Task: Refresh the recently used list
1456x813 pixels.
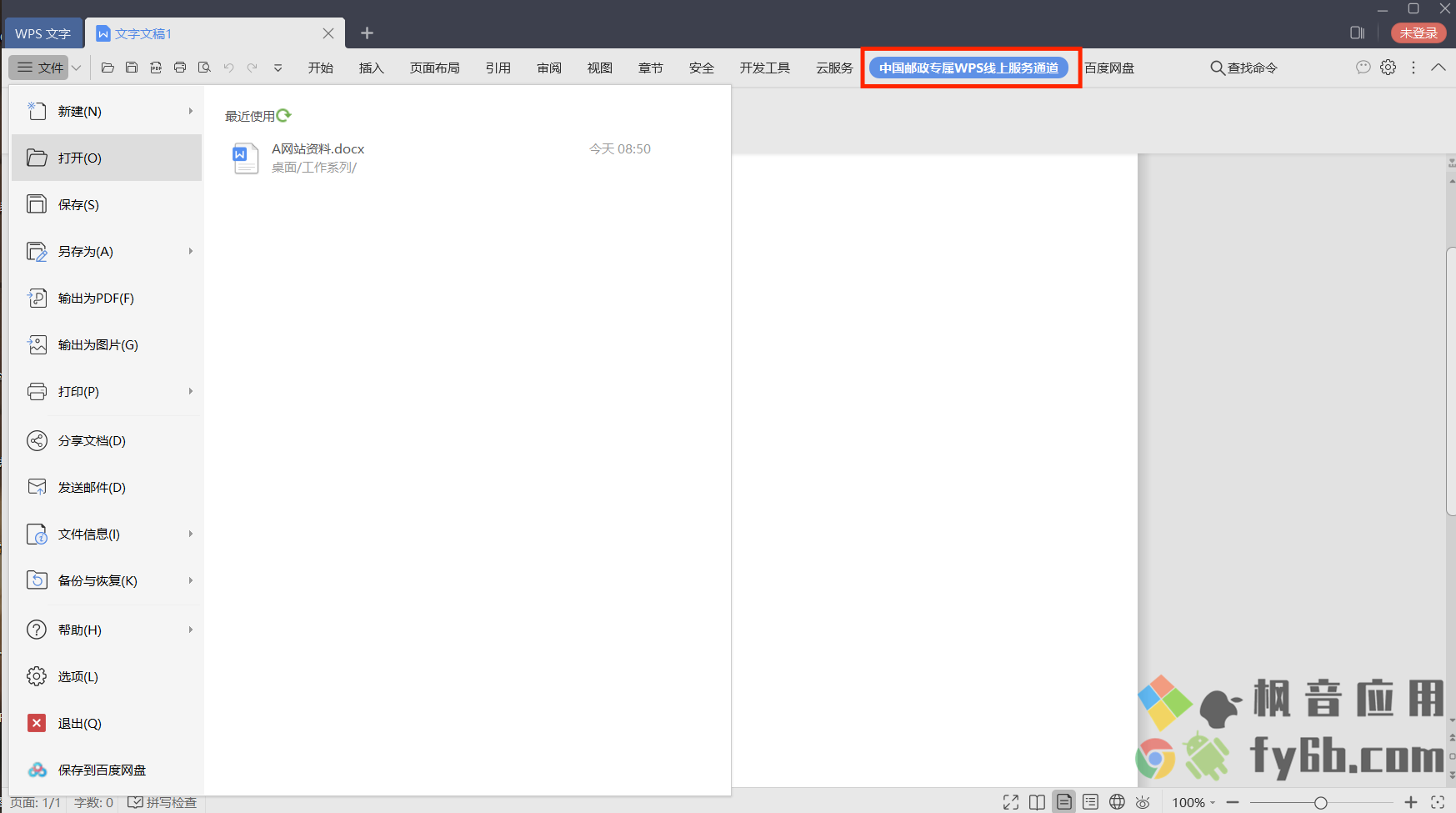Action: coord(283,115)
